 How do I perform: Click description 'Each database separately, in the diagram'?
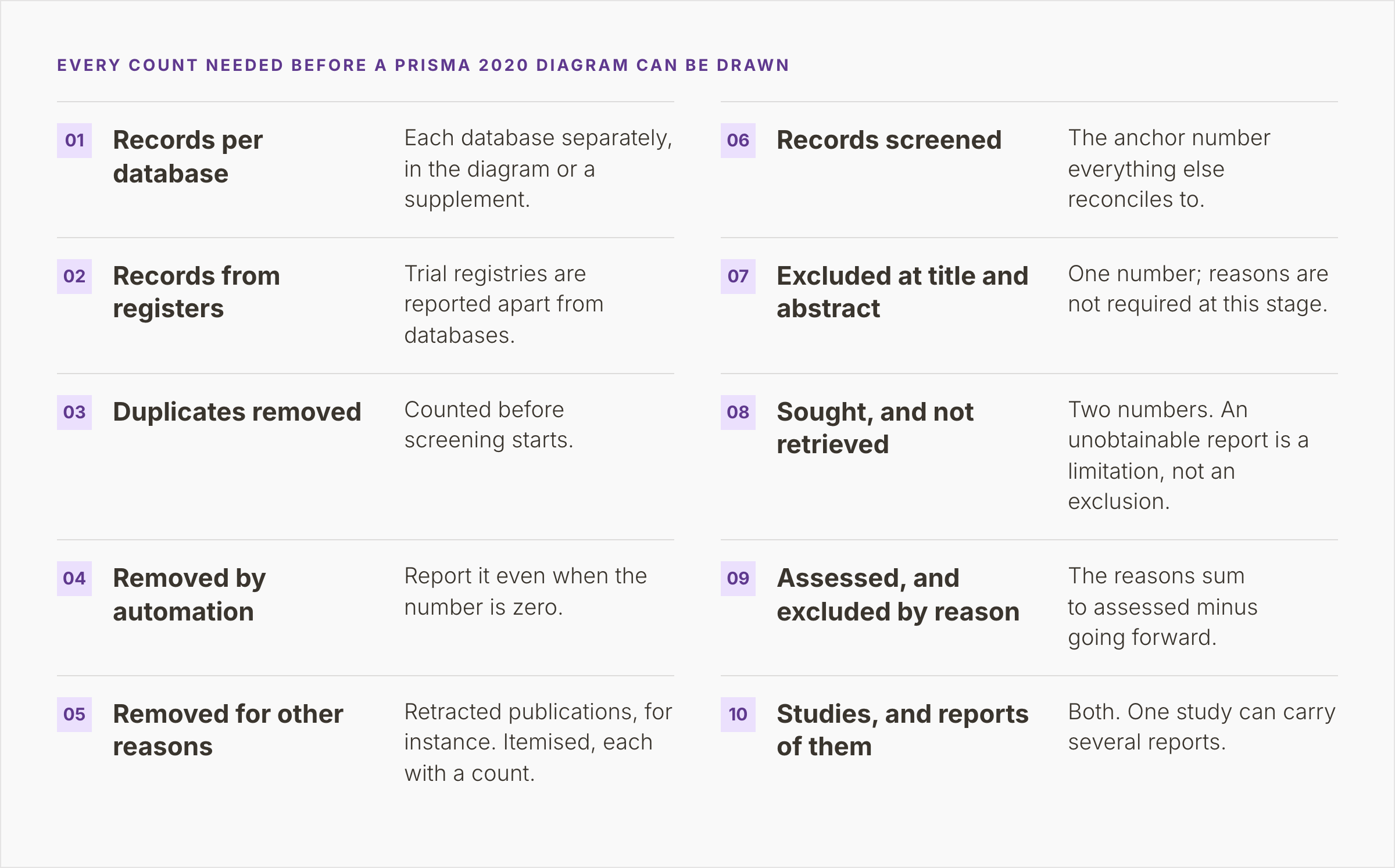pyautogui.click(x=538, y=168)
